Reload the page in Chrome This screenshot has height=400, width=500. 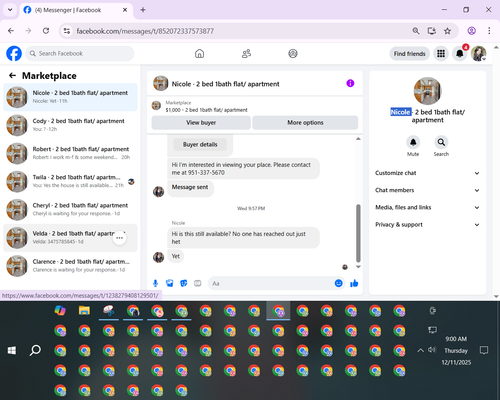tap(46, 31)
